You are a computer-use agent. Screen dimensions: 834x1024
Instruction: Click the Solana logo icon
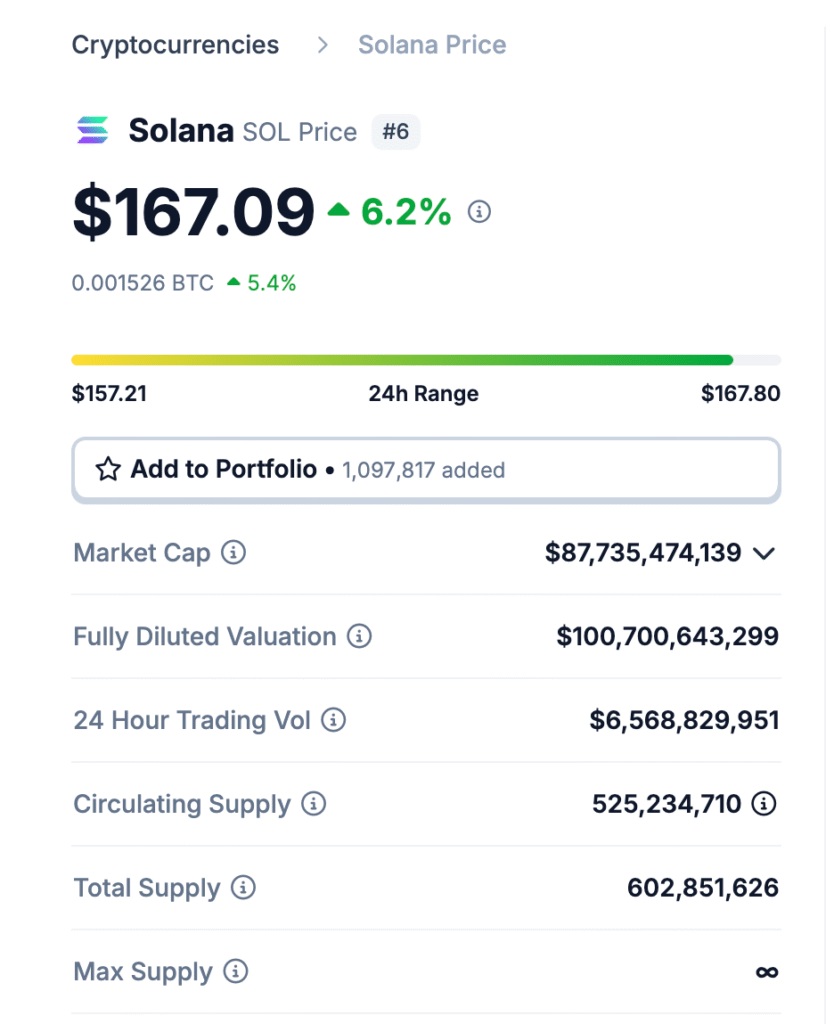point(93,131)
